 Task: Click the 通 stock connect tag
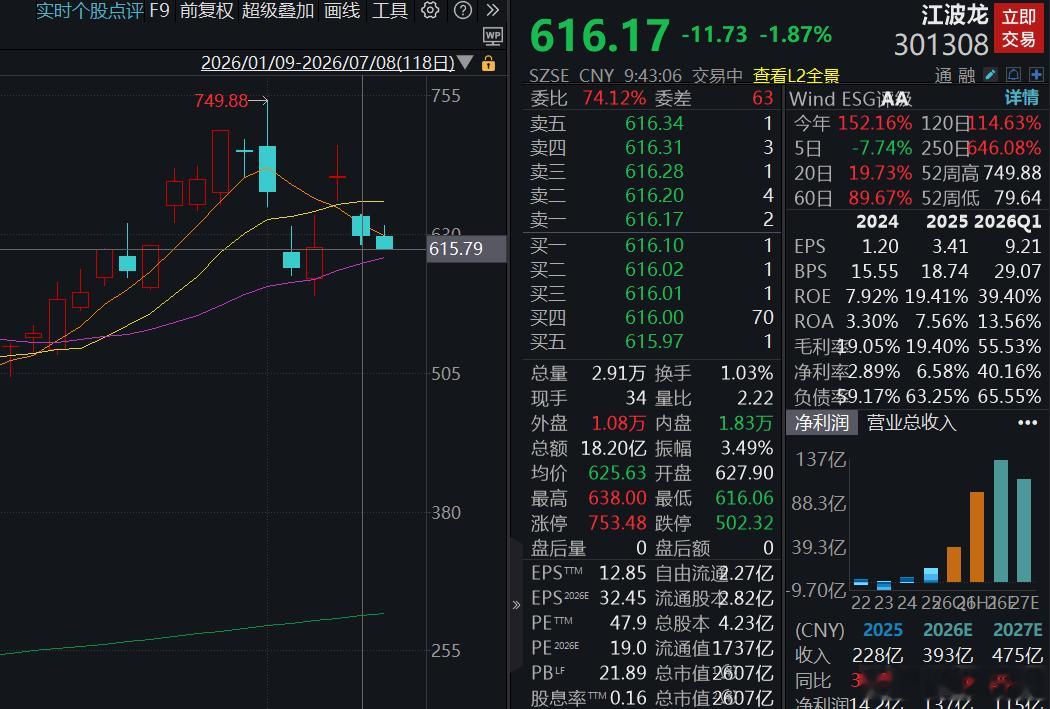[x=944, y=76]
